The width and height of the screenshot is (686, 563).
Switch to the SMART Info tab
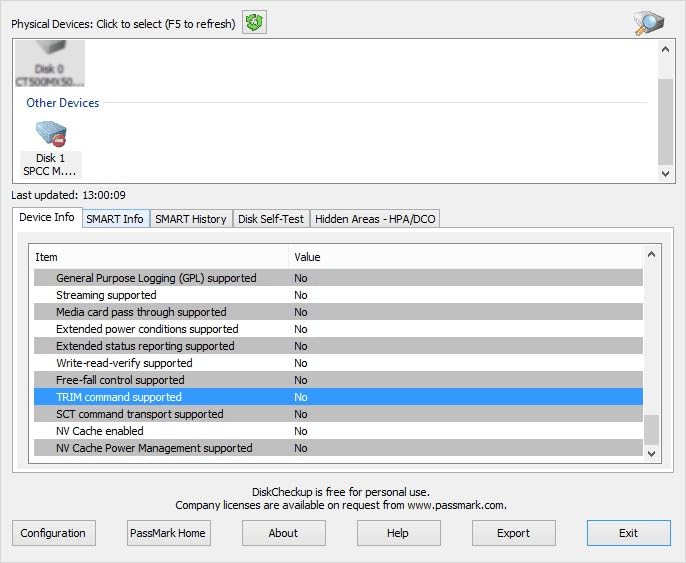(x=115, y=219)
